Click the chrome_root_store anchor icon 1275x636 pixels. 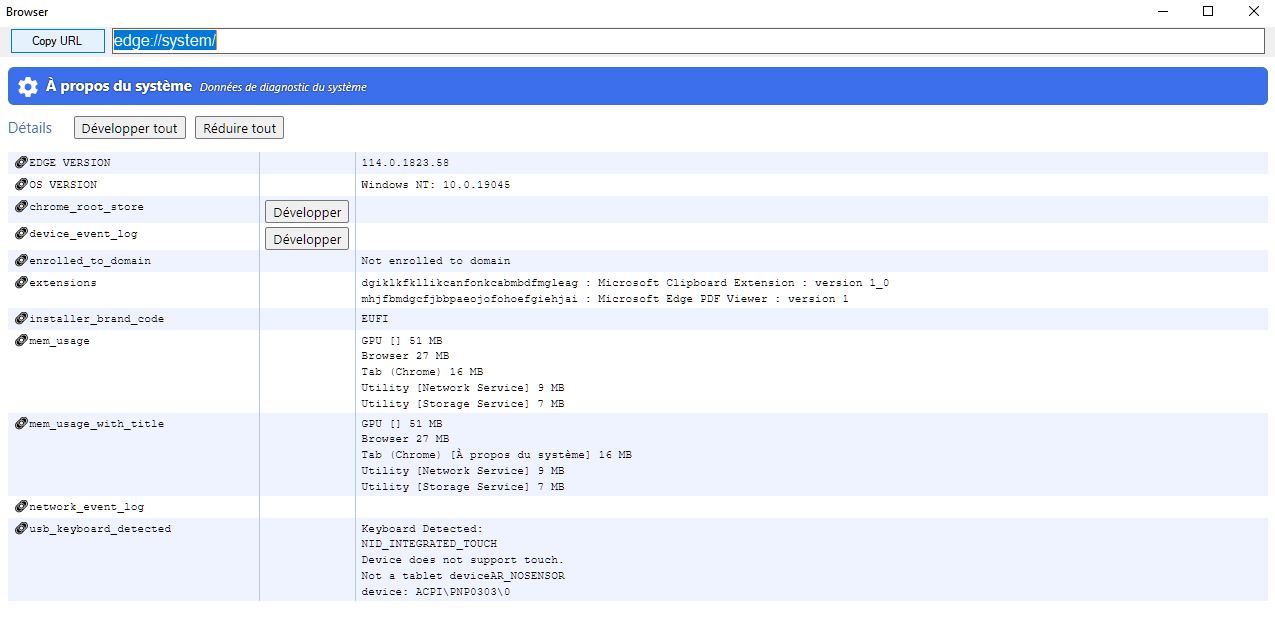[21, 207]
